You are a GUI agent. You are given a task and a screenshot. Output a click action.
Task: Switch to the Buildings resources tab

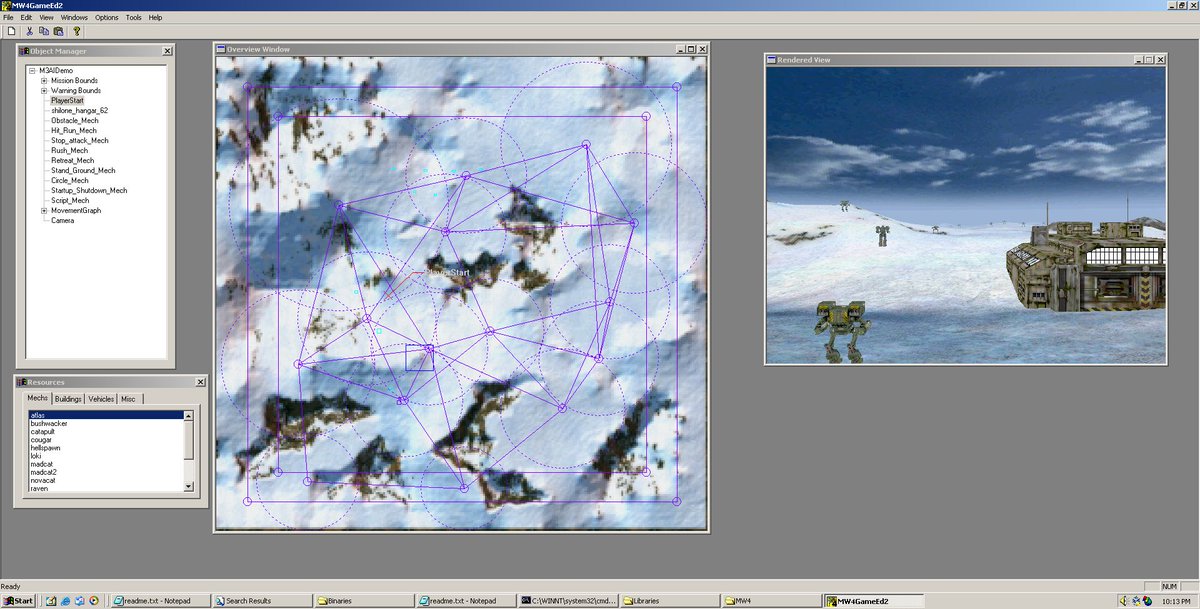click(x=68, y=398)
